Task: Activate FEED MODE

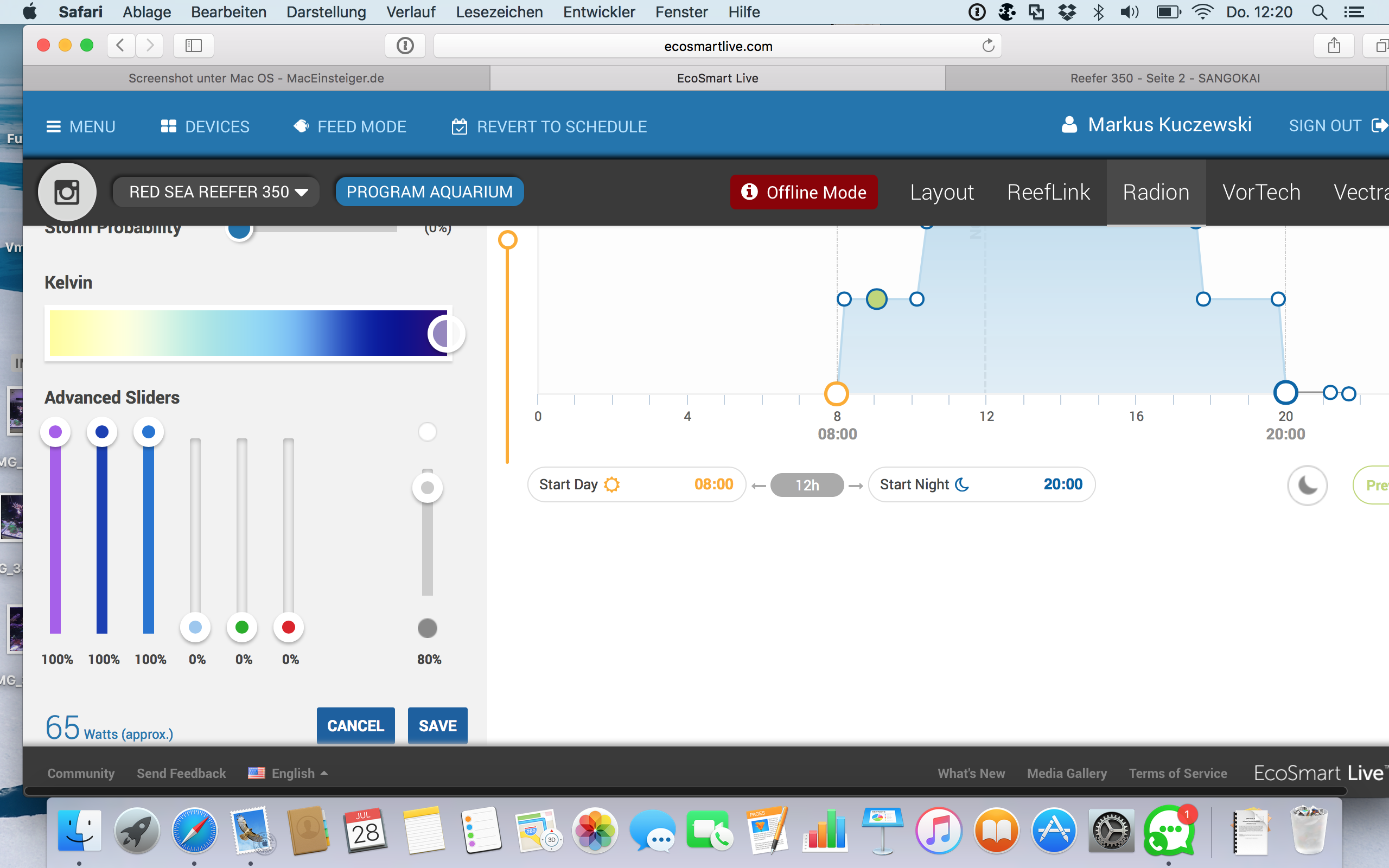Action: pos(349,126)
